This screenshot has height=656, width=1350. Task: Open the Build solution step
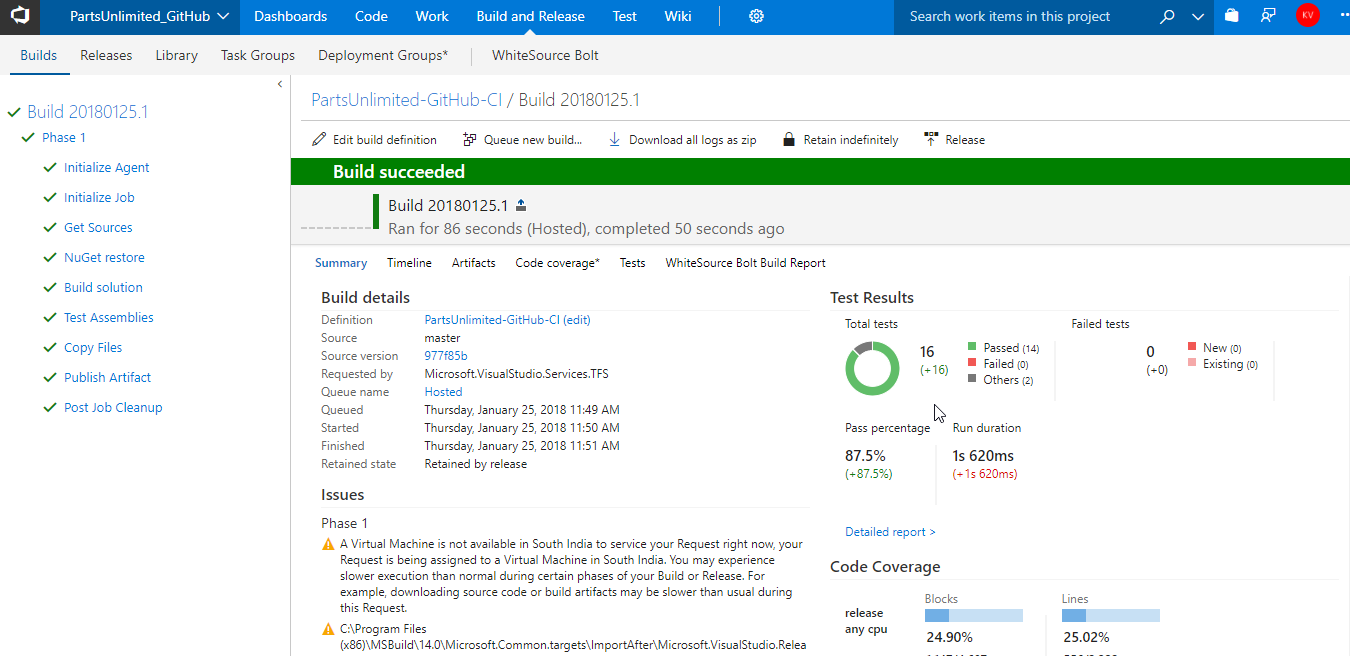click(x=103, y=288)
